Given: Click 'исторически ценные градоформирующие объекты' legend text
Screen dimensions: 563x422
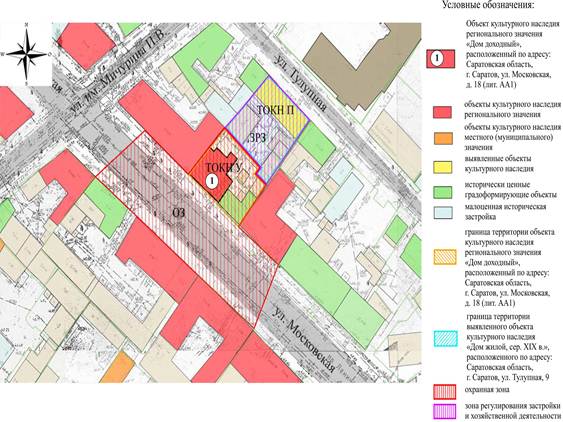Looking at the screenshot, I should pos(511,190).
